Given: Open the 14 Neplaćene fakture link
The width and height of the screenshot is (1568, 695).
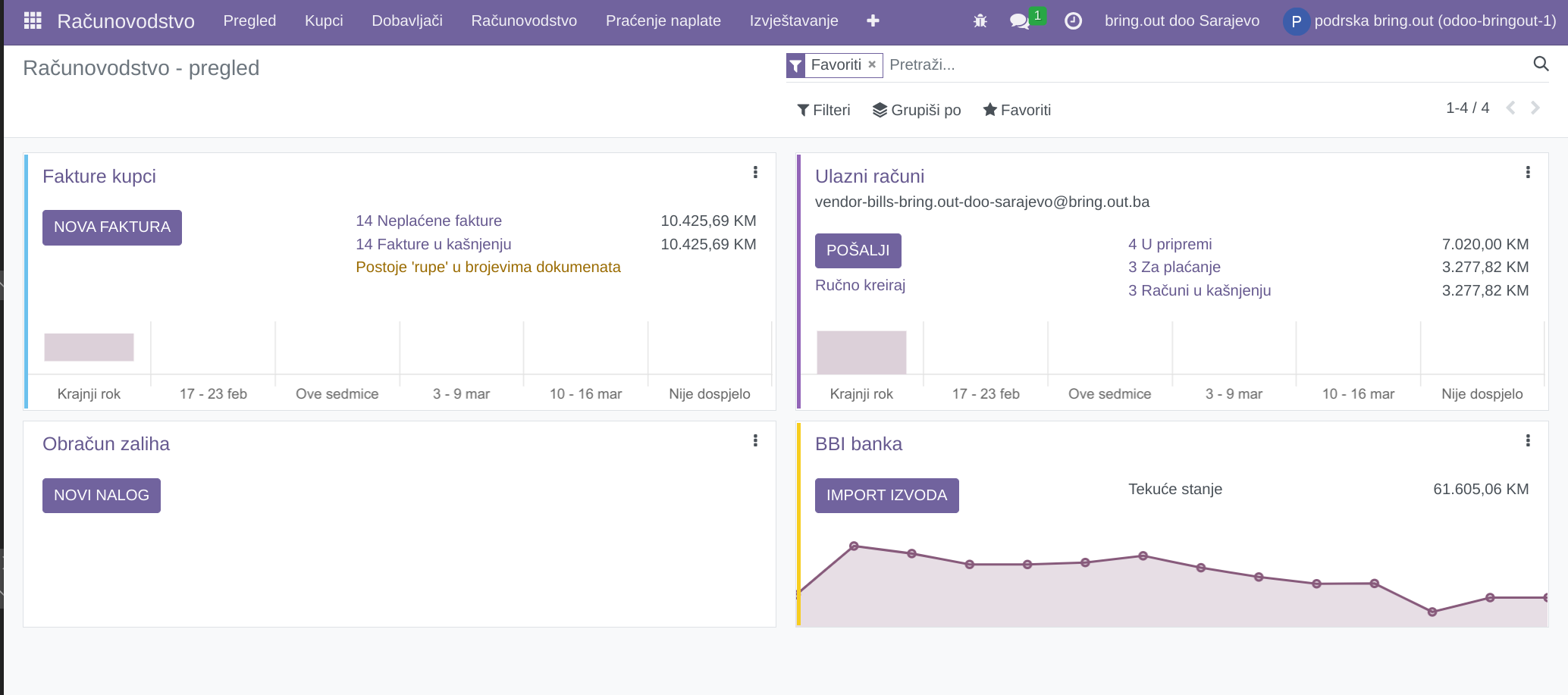Looking at the screenshot, I should pos(428,221).
